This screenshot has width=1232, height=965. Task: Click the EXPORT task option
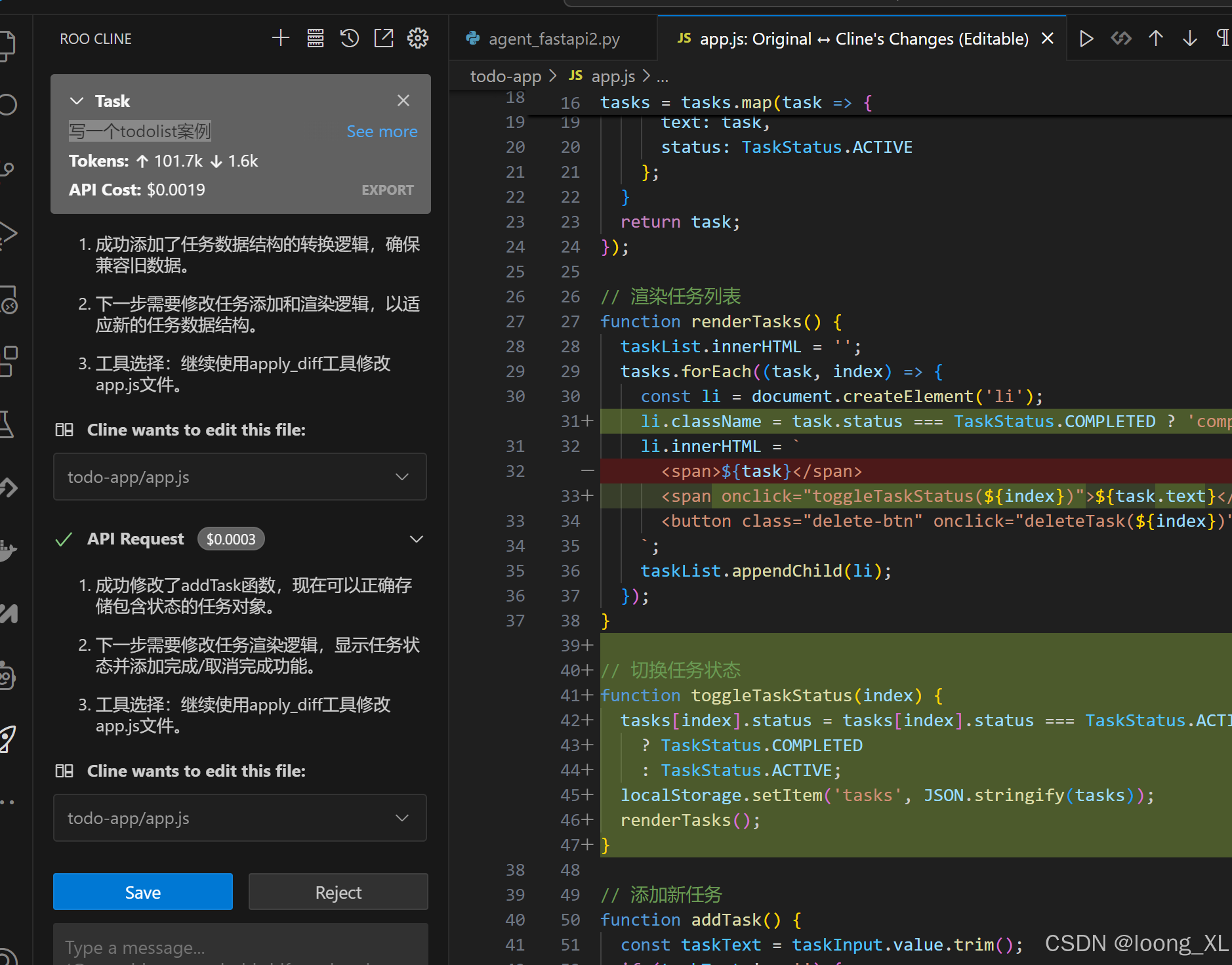click(x=387, y=190)
